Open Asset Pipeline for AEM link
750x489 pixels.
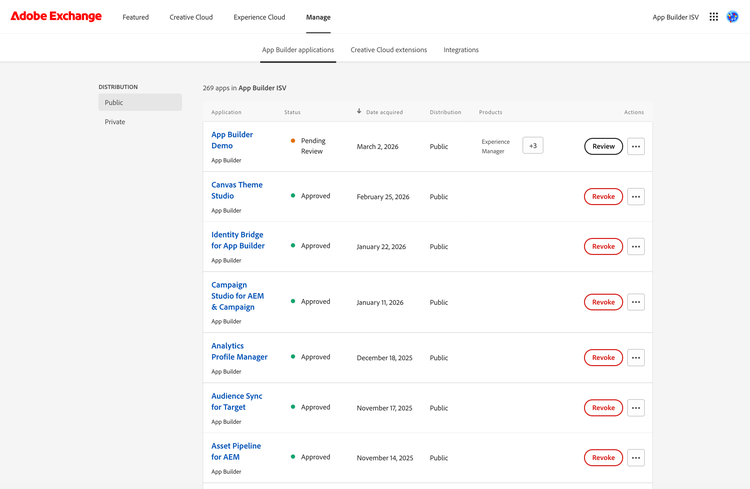(236, 451)
